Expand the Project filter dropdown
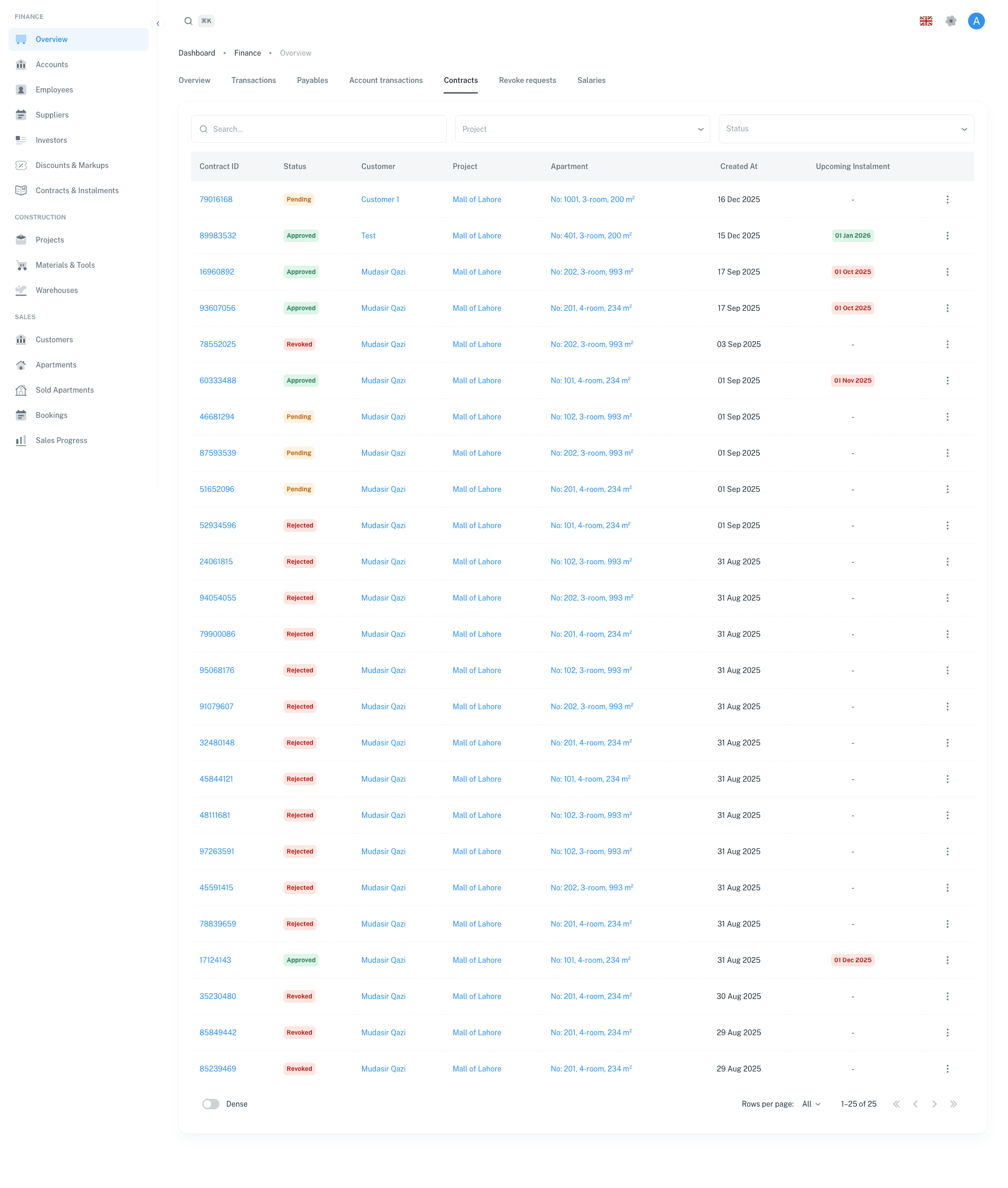The height and width of the screenshot is (1188, 1008). coord(582,129)
